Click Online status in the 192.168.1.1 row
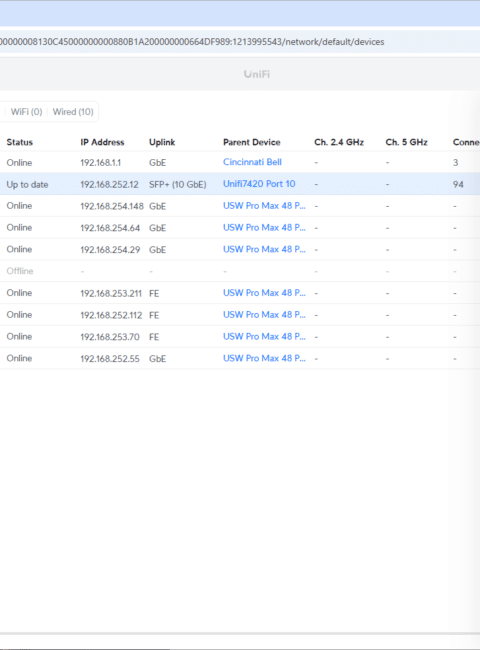Image resolution: width=480 pixels, height=650 pixels. coord(19,162)
